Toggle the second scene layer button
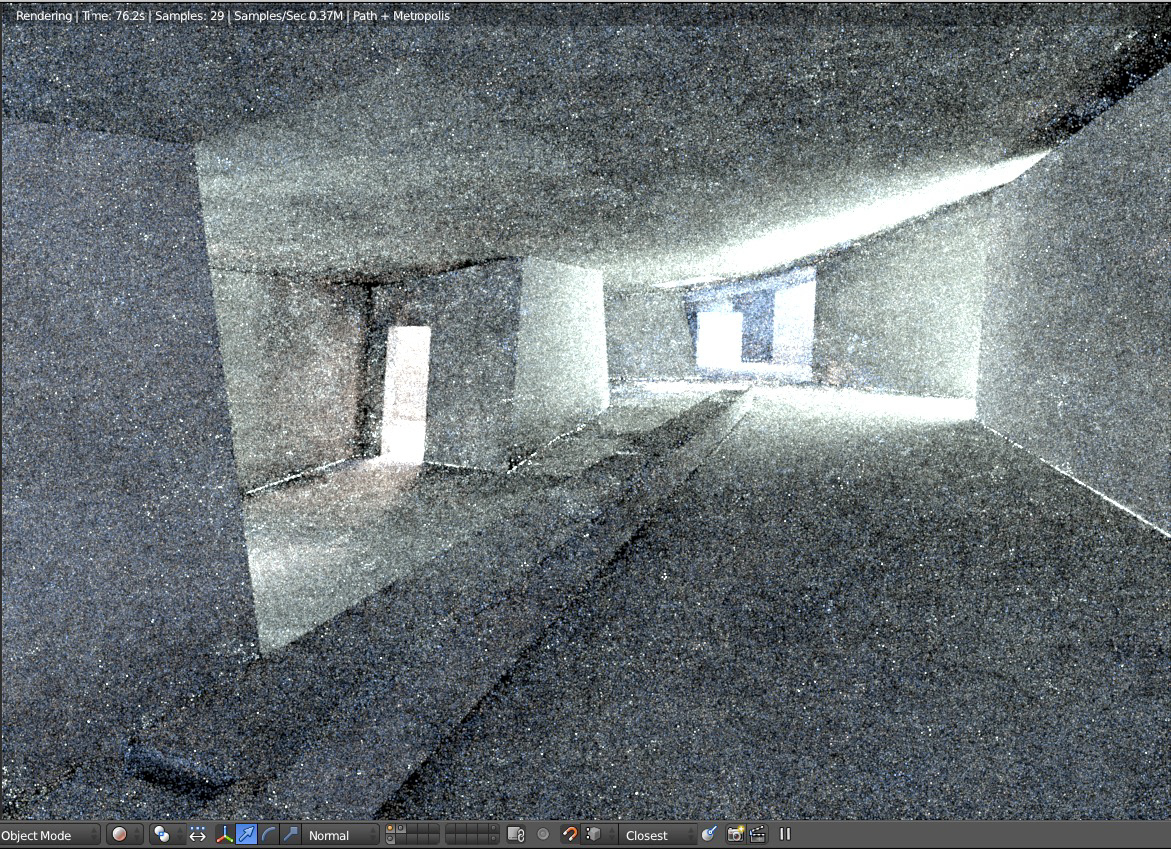This screenshot has height=849, width=1171. click(x=401, y=830)
